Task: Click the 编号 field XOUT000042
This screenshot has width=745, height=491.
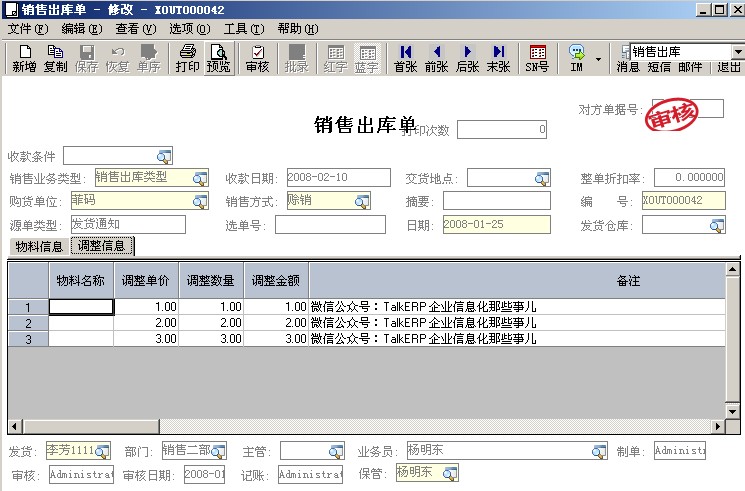Action: (684, 200)
